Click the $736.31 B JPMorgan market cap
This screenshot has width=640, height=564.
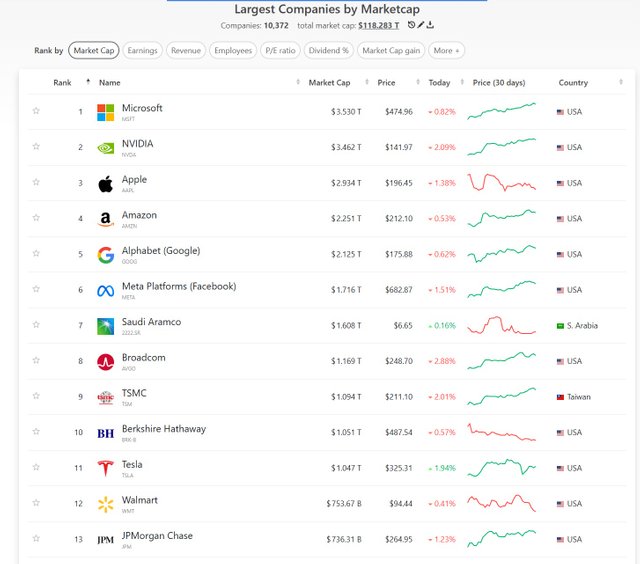pos(344,540)
